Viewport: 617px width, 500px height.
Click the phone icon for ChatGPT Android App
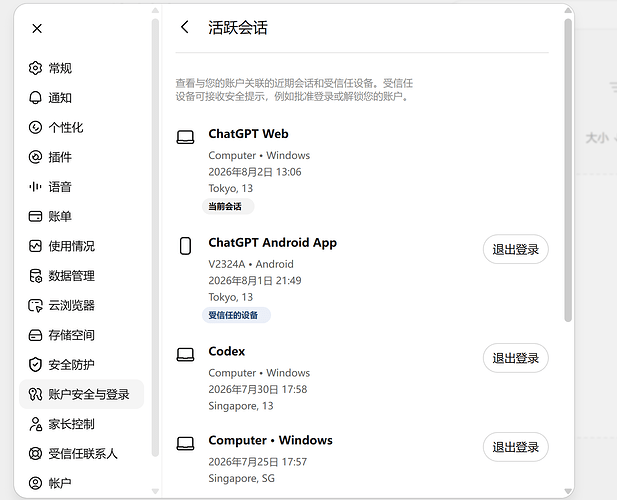point(185,246)
